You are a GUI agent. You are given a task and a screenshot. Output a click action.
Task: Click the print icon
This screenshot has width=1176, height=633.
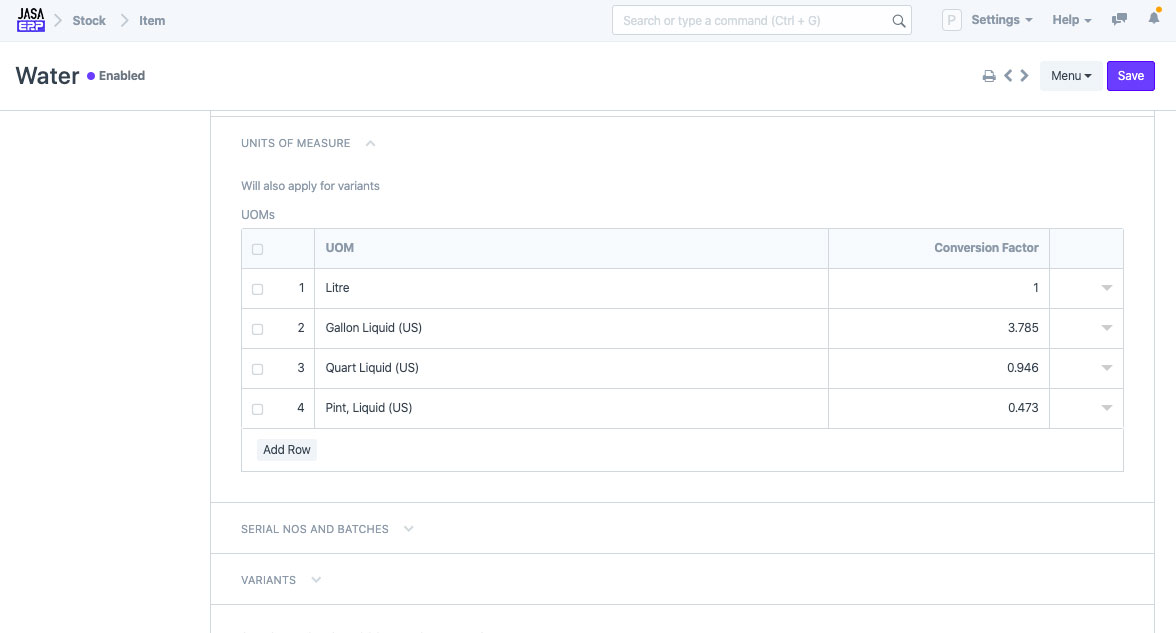[x=988, y=76]
